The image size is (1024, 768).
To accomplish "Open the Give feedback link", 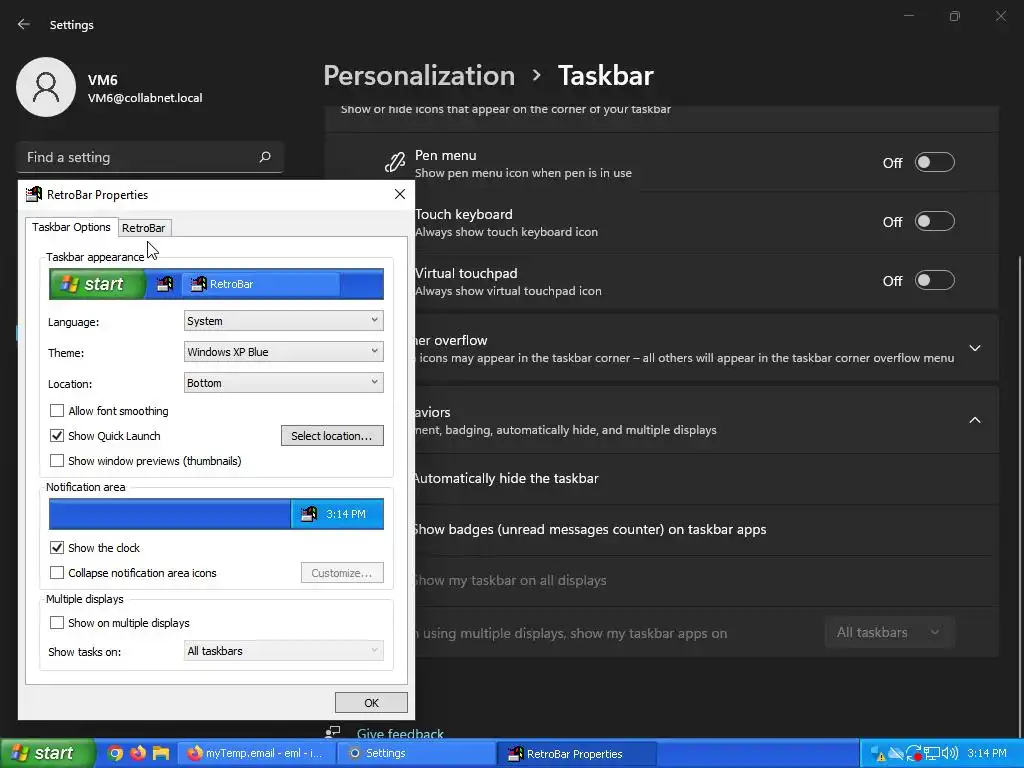I will tap(400, 733).
